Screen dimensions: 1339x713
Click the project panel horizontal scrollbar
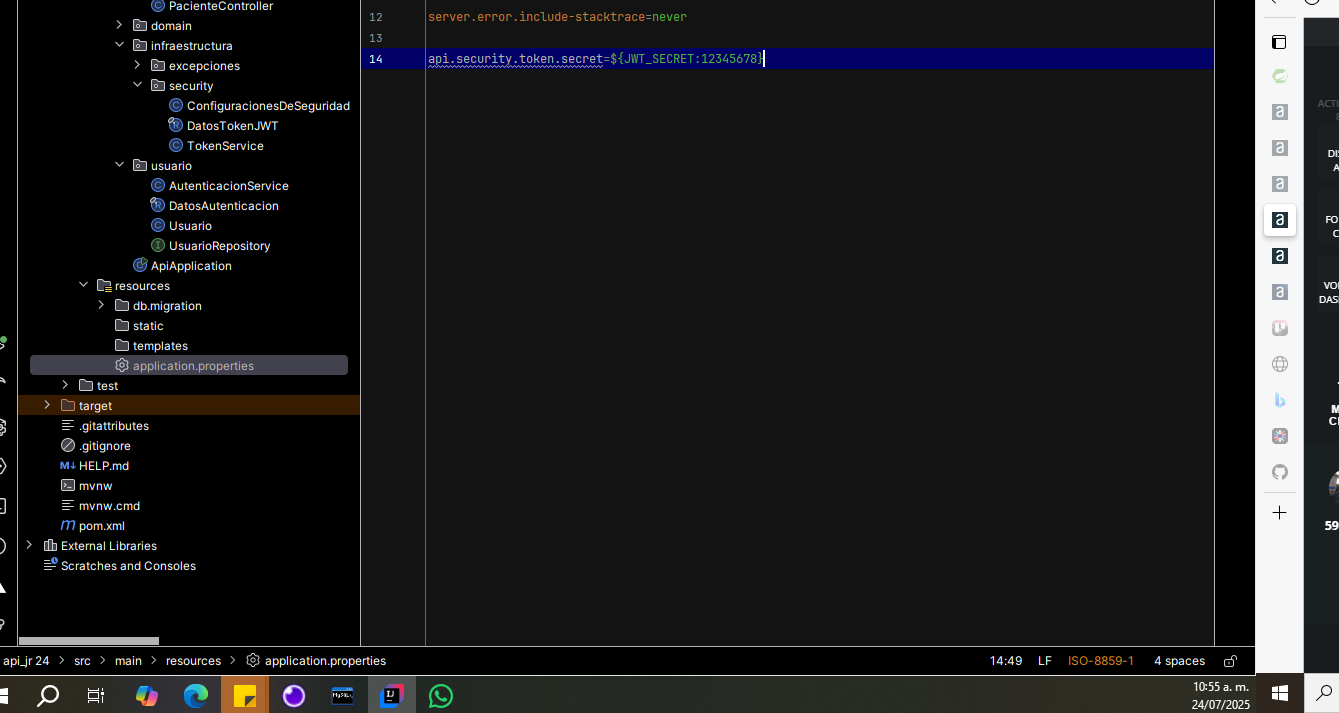pyautogui.click(x=89, y=641)
